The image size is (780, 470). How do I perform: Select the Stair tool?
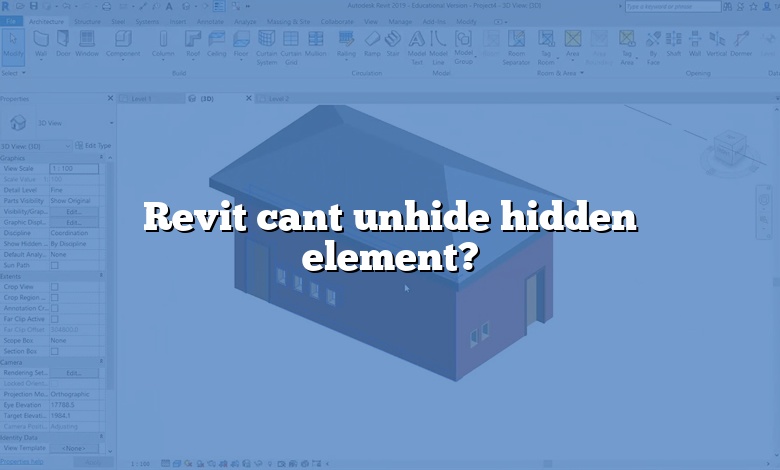point(393,44)
